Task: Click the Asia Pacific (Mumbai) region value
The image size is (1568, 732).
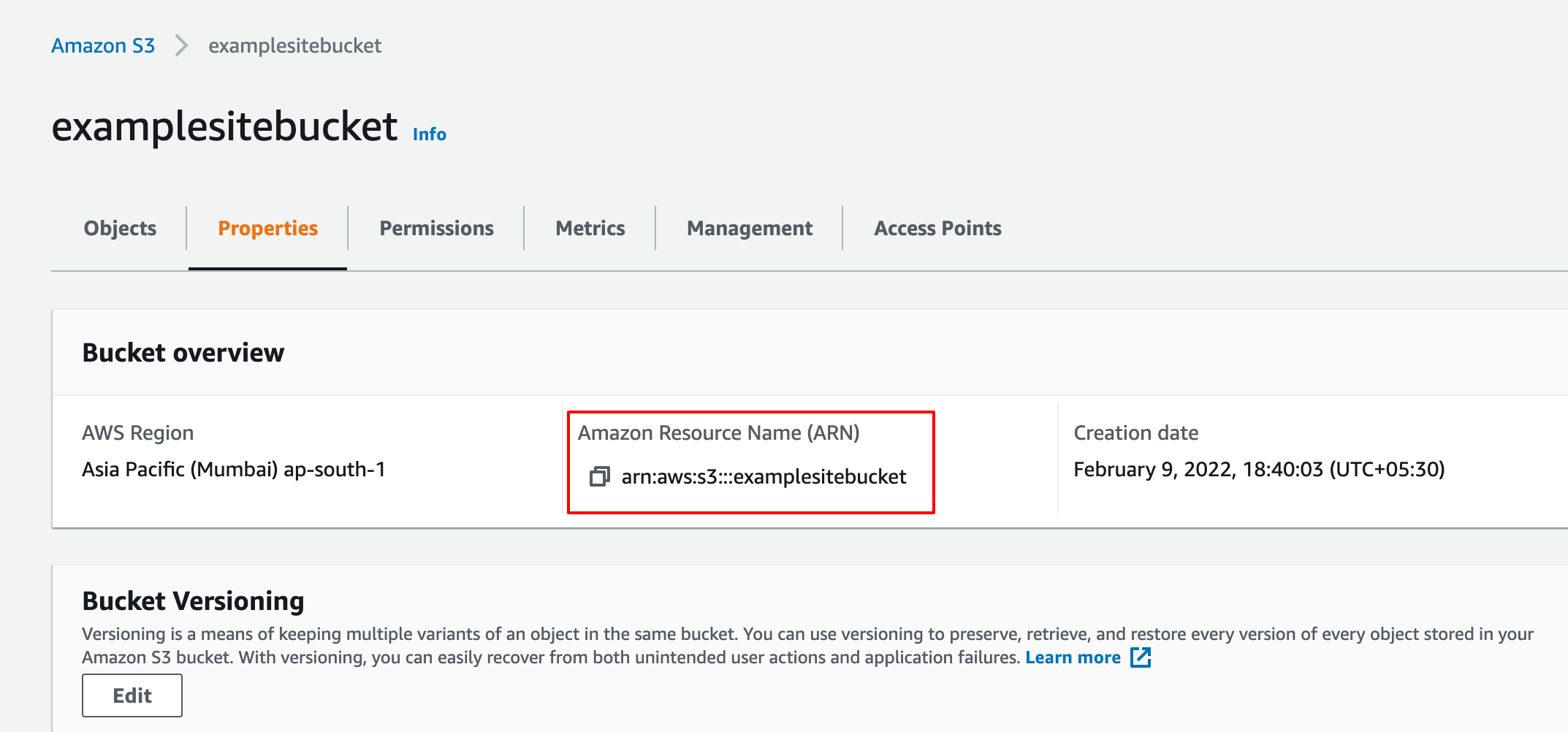Action: coord(233,470)
